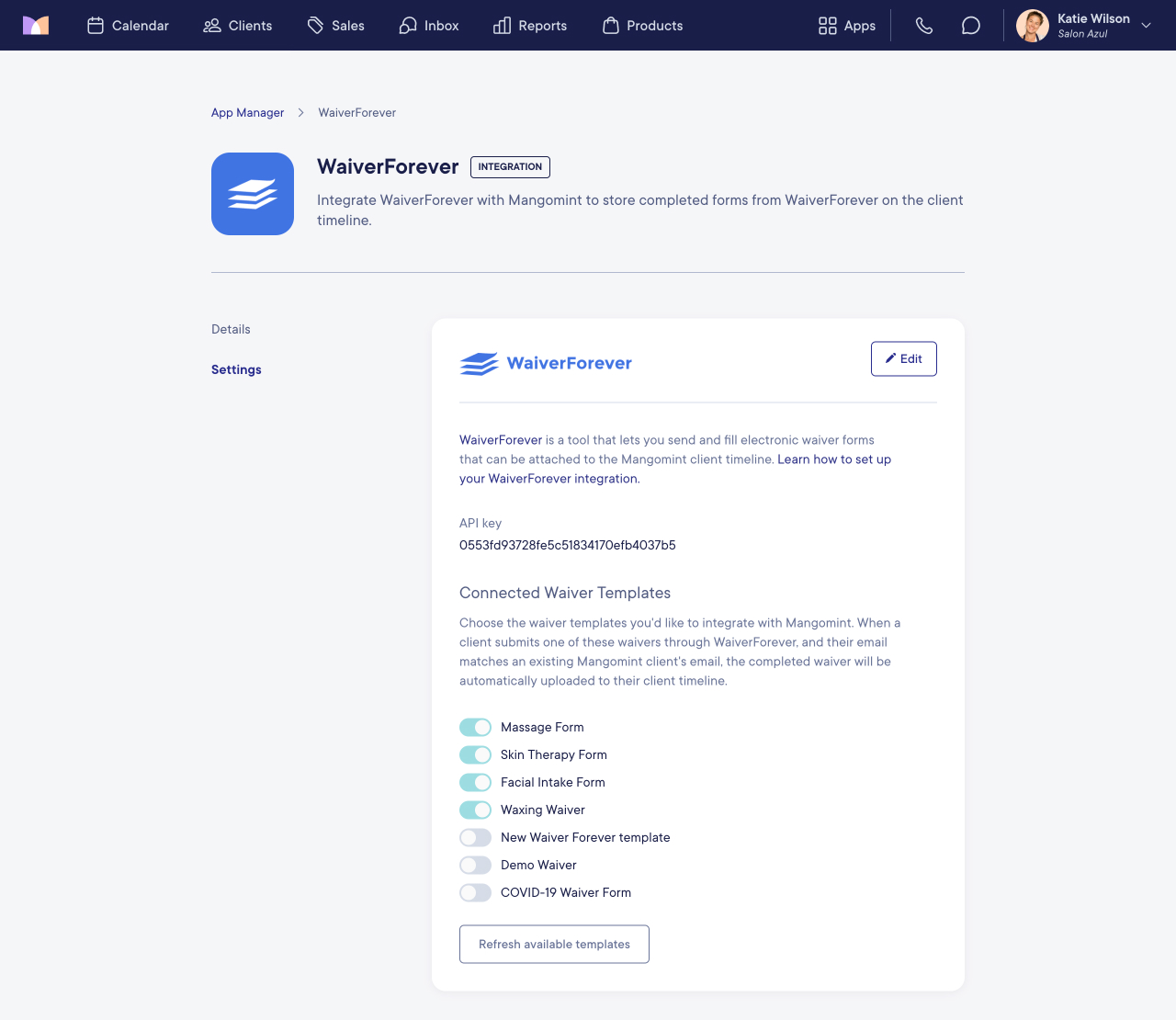Open the Products menu item

pos(642,26)
